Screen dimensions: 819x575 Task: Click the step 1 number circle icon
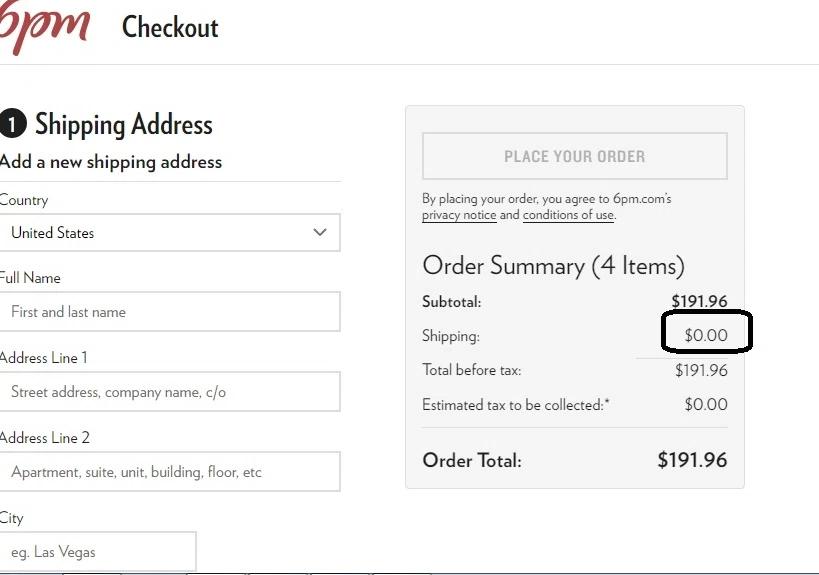12,124
